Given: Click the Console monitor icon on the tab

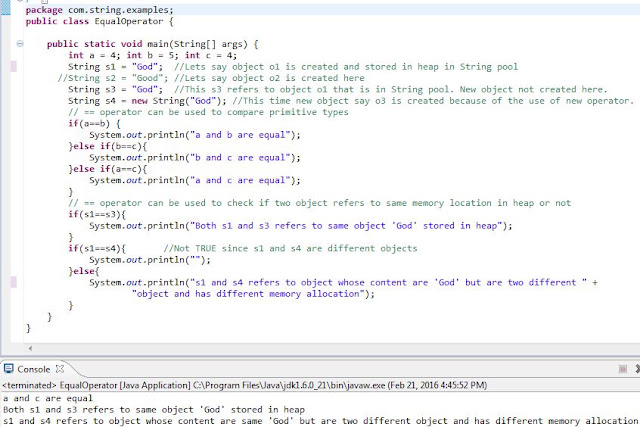Looking at the screenshot, I should tap(9, 369).
